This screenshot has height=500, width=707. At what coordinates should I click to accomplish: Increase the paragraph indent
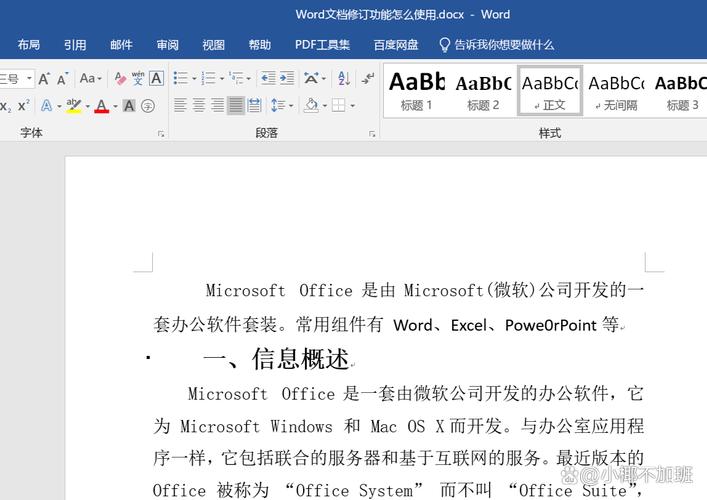click(x=287, y=78)
